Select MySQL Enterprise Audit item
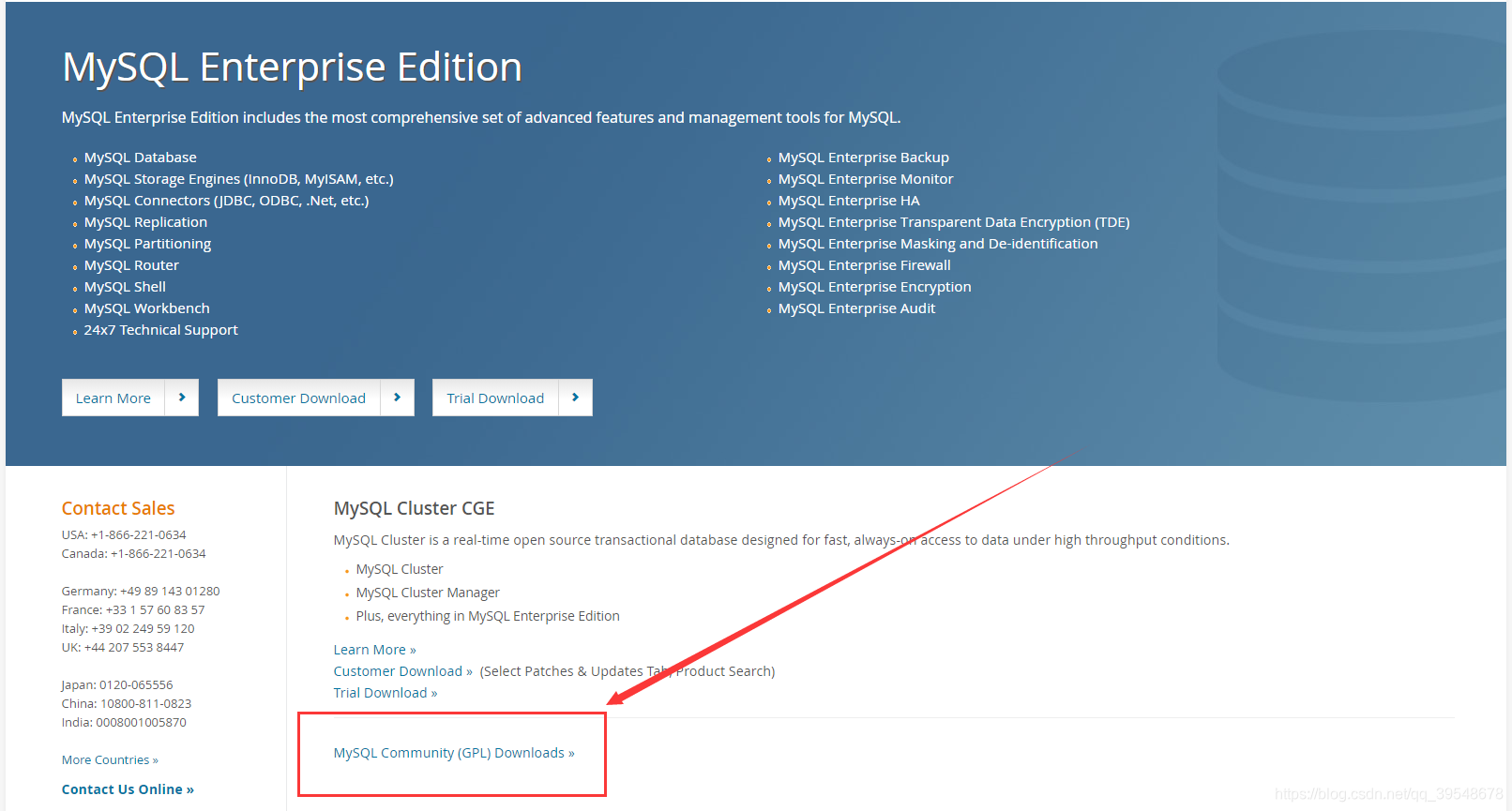The height and width of the screenshot is (811, 1512). pyautogui.click(x=857, y=308)
